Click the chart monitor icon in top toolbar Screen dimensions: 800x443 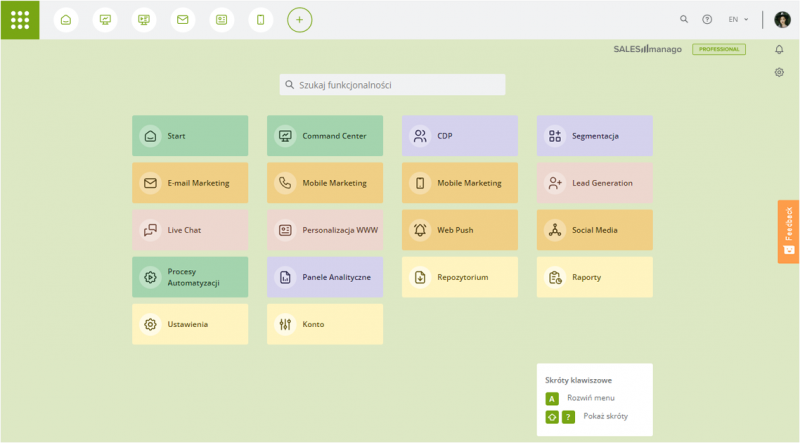point(105,20)
